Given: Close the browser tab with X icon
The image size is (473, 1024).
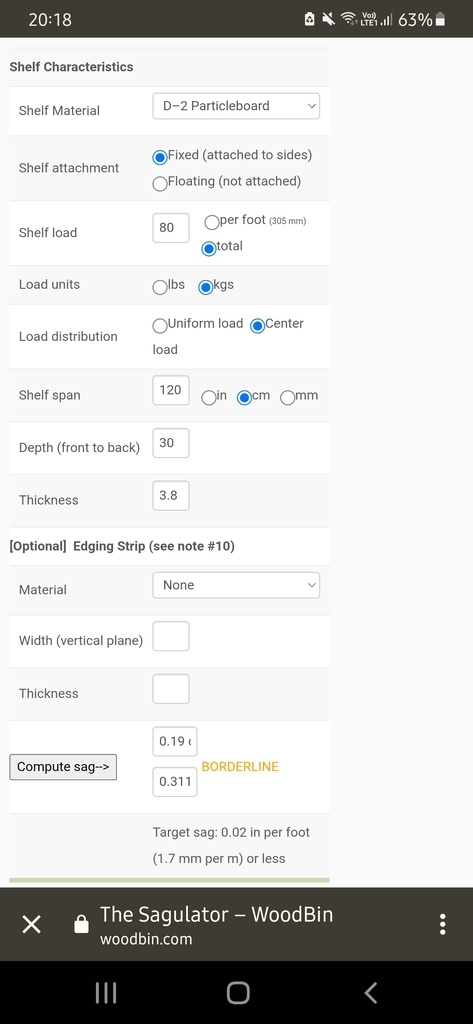Looking at the screenshot, I should pyautogui.click(x=31, y=924).
